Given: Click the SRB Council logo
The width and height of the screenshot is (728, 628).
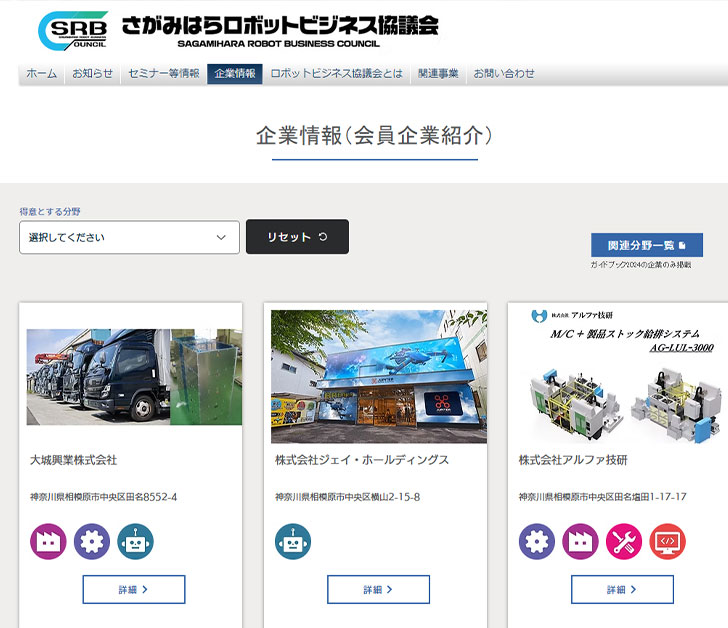Looking at the screenshot, I should [72, 31].
